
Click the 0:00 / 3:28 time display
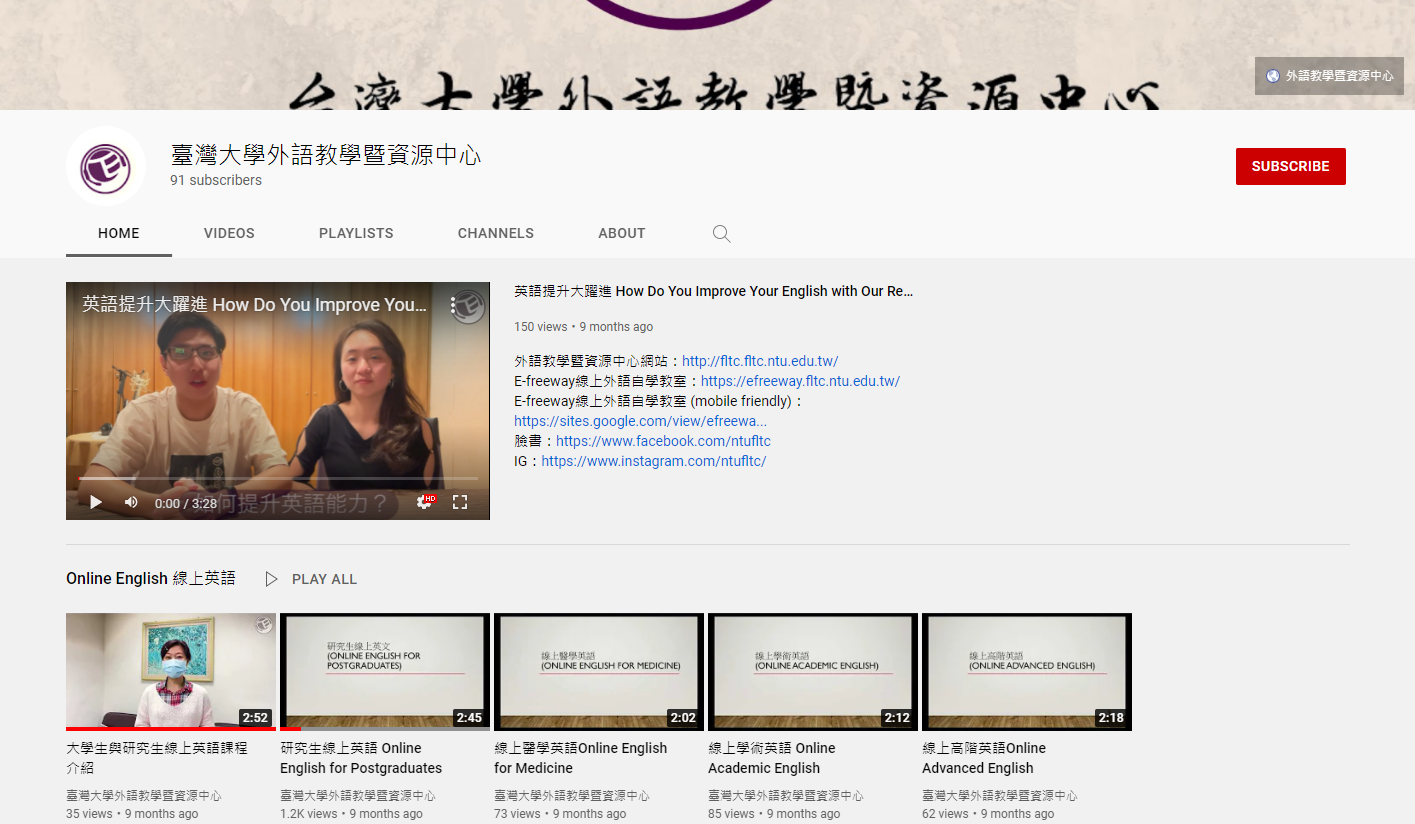pyautogui.click(x=186, y=503)
